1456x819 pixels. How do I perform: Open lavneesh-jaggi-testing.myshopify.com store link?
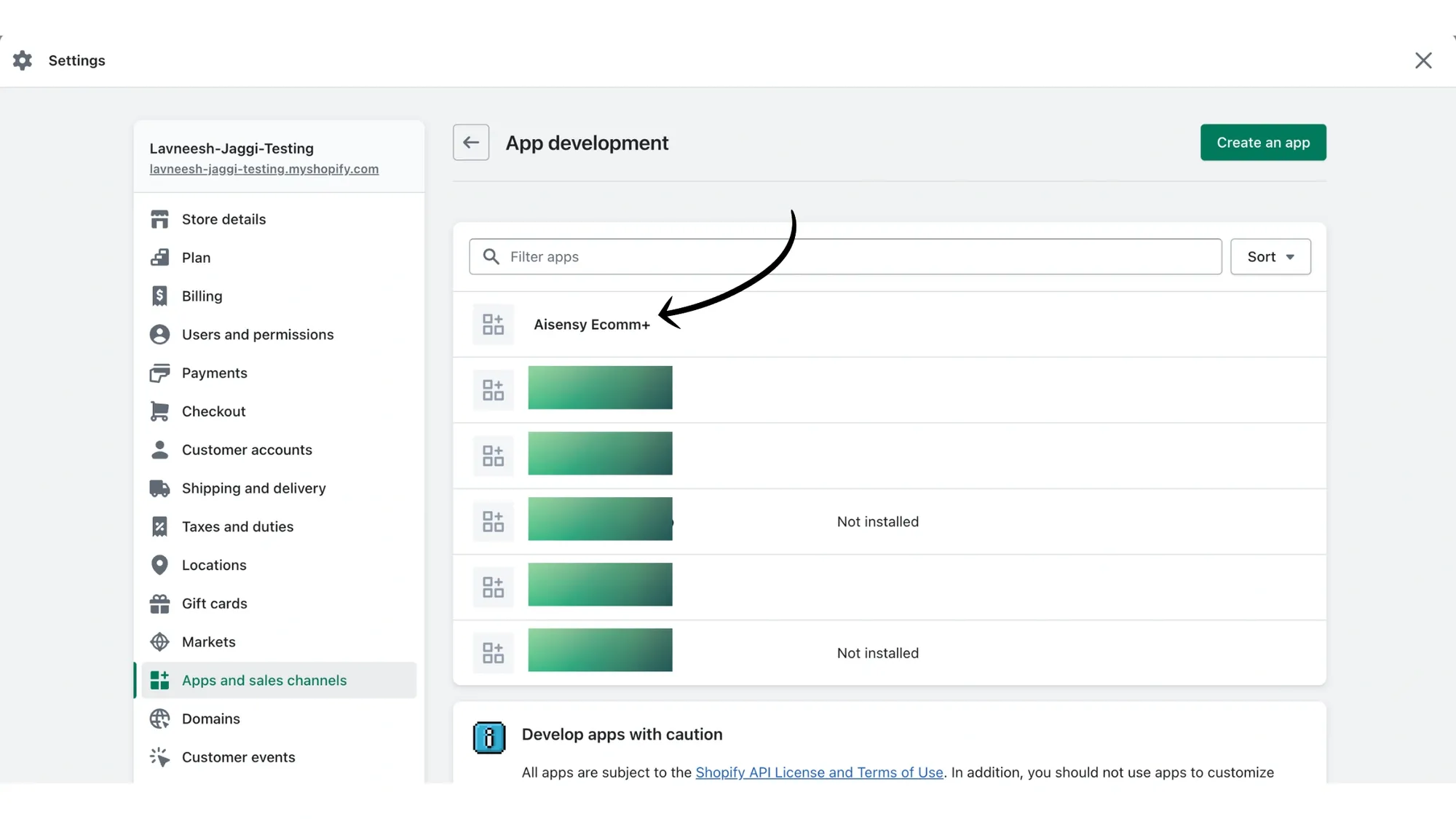click(x=264, y=169)
